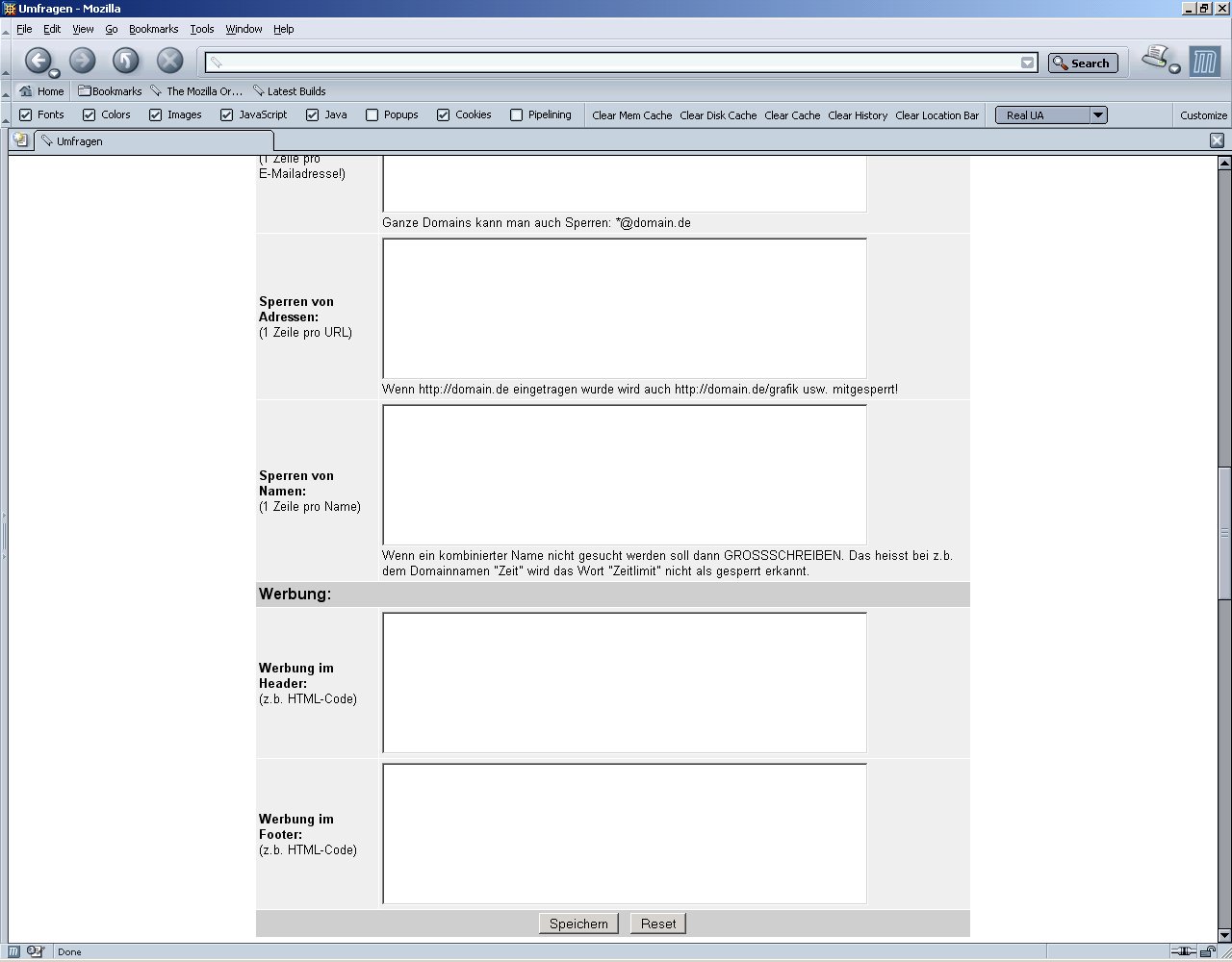Click the Forward navigation arrow

[82, 61]
